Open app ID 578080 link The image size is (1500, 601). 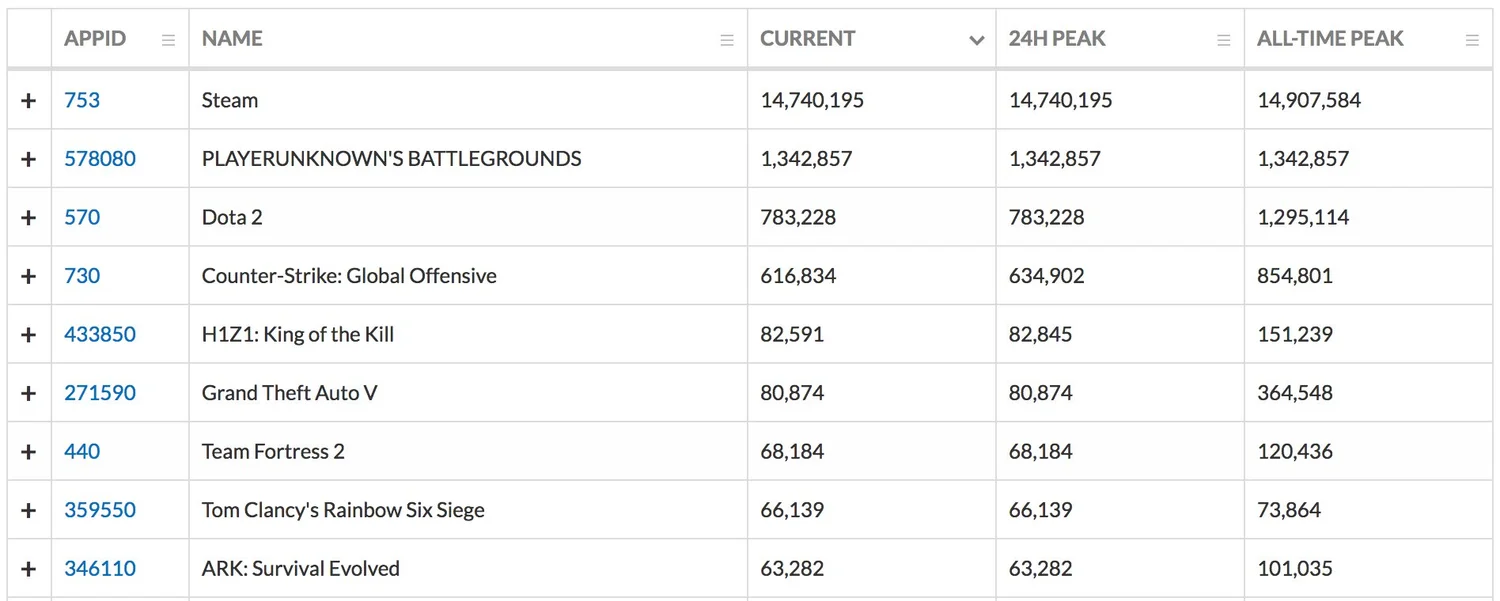100,159
